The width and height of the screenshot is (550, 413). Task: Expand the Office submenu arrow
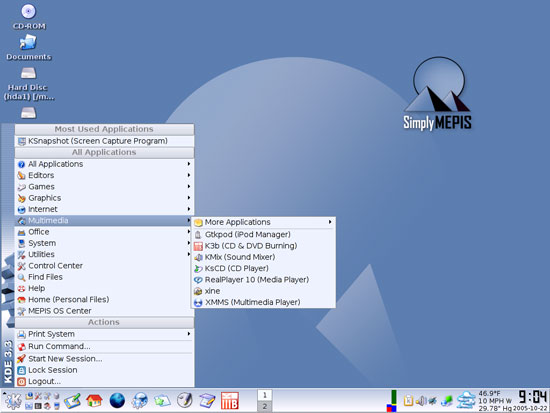(x=189, y=232)
